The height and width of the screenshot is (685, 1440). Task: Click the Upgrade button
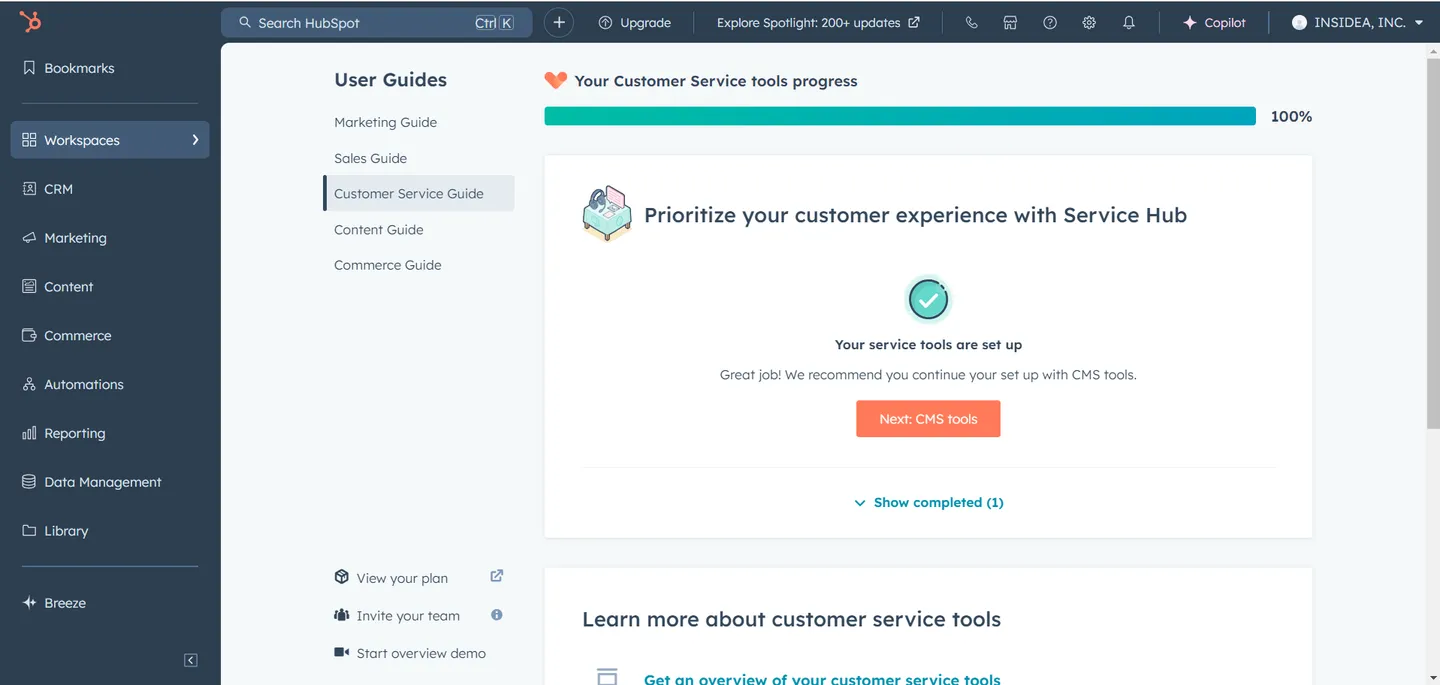pos(635,22)
